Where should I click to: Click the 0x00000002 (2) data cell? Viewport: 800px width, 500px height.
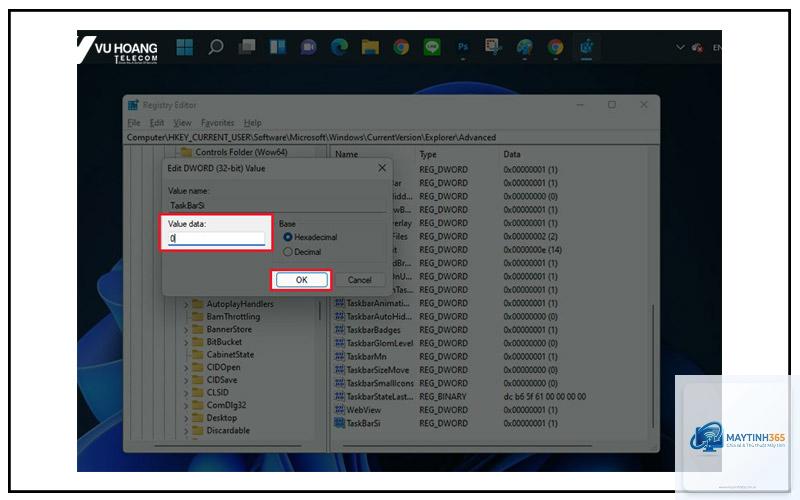pyautogui.click(x=531, y=237)
